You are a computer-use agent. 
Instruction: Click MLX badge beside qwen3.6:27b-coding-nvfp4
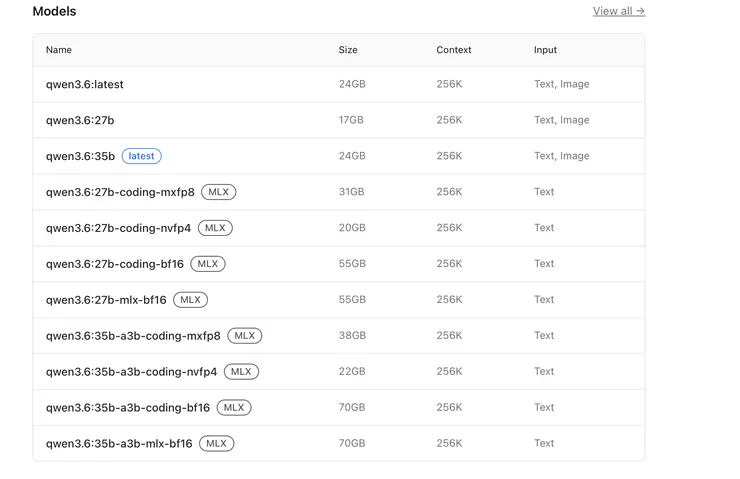pos(215,228)
